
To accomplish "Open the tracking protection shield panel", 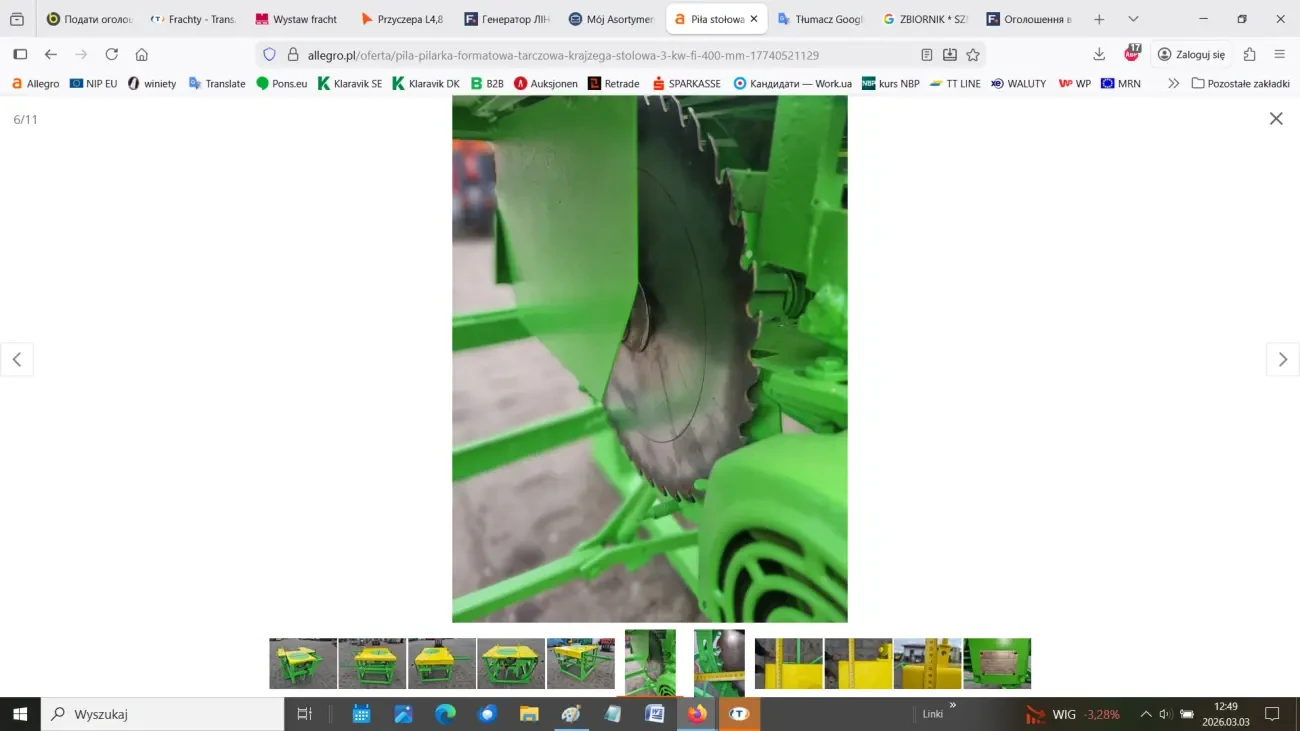I will coord(269,55).
